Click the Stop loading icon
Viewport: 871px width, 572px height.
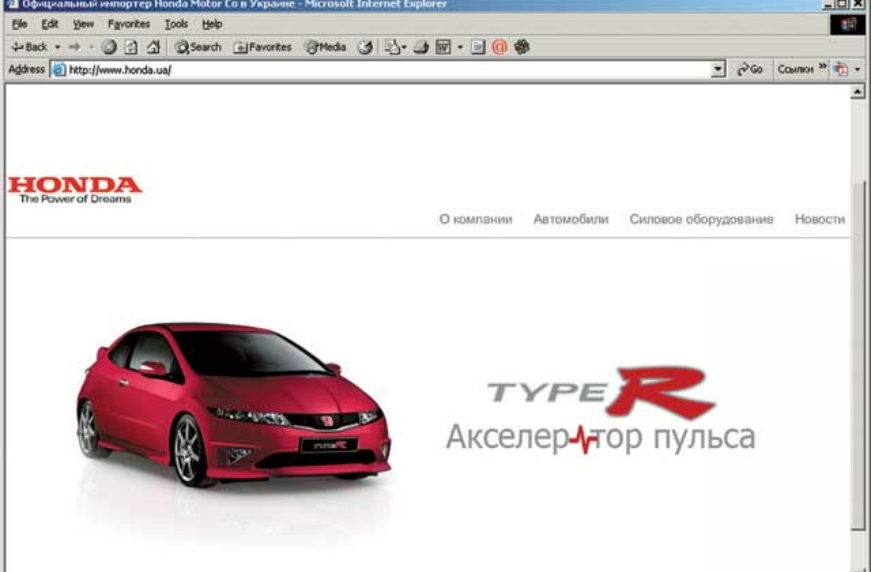click(x=109, y=47)
